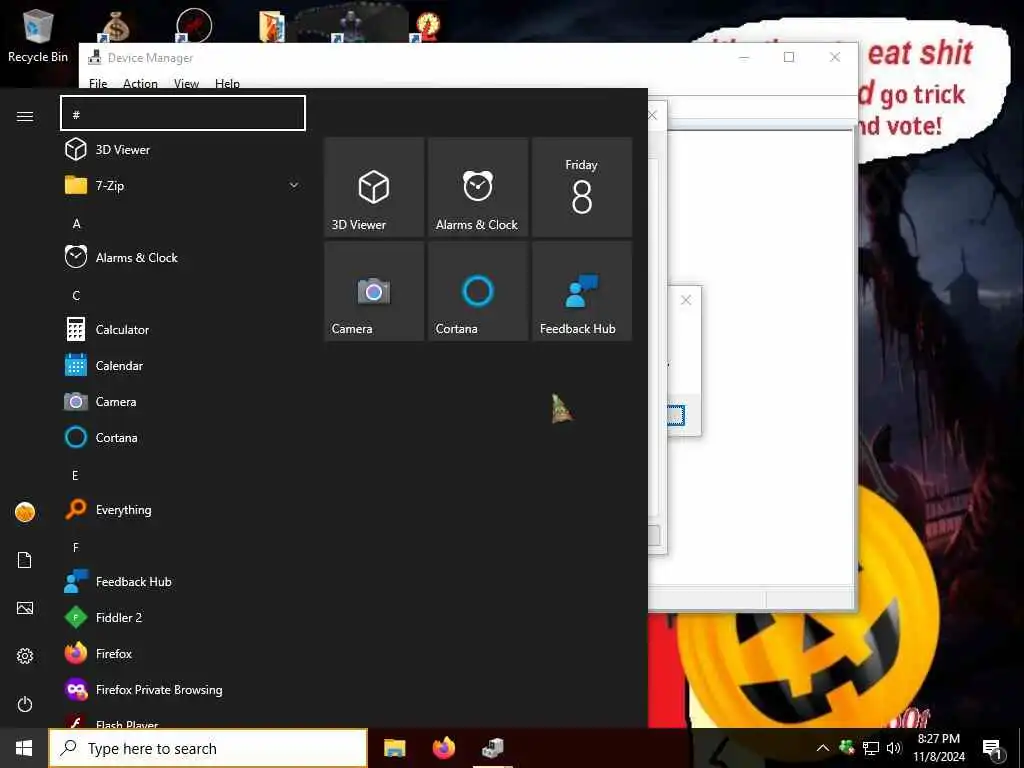
Task: Open Documents from Start sidebar
Action: pyautogui.click(x=25, y=560)
